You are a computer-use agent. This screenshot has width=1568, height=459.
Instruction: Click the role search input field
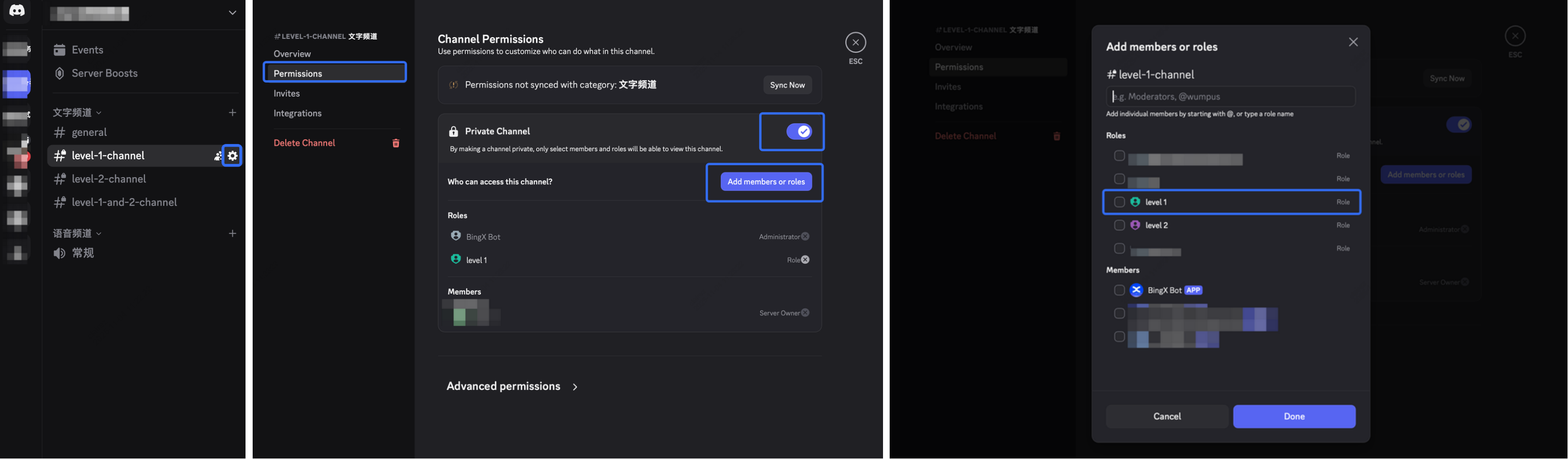1230,97
